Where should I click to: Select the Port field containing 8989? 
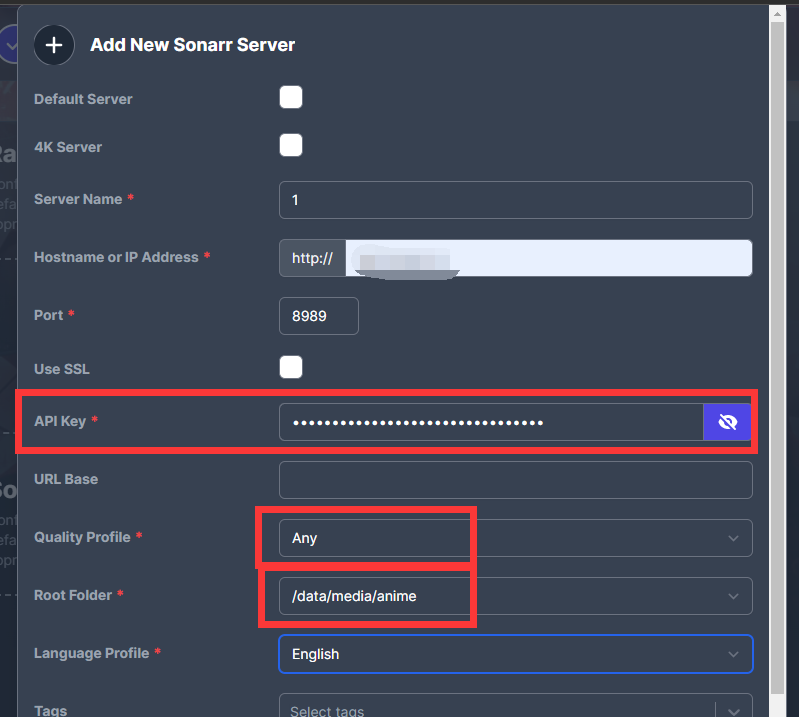(318, 316)
